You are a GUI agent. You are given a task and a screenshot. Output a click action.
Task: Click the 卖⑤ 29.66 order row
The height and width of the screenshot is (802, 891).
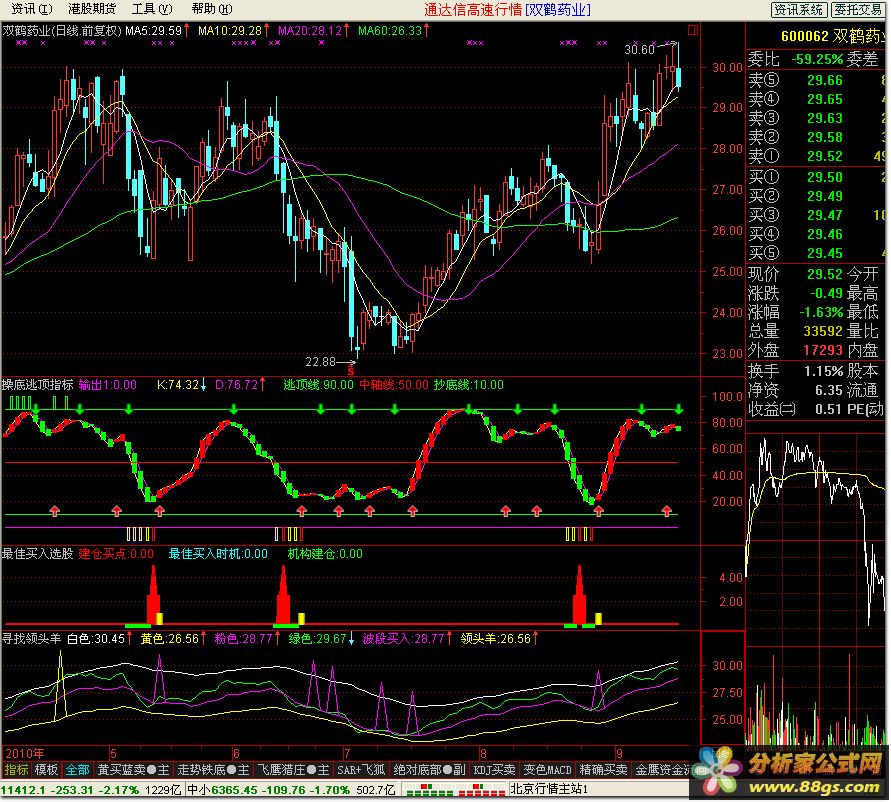(x=816, y=80)
